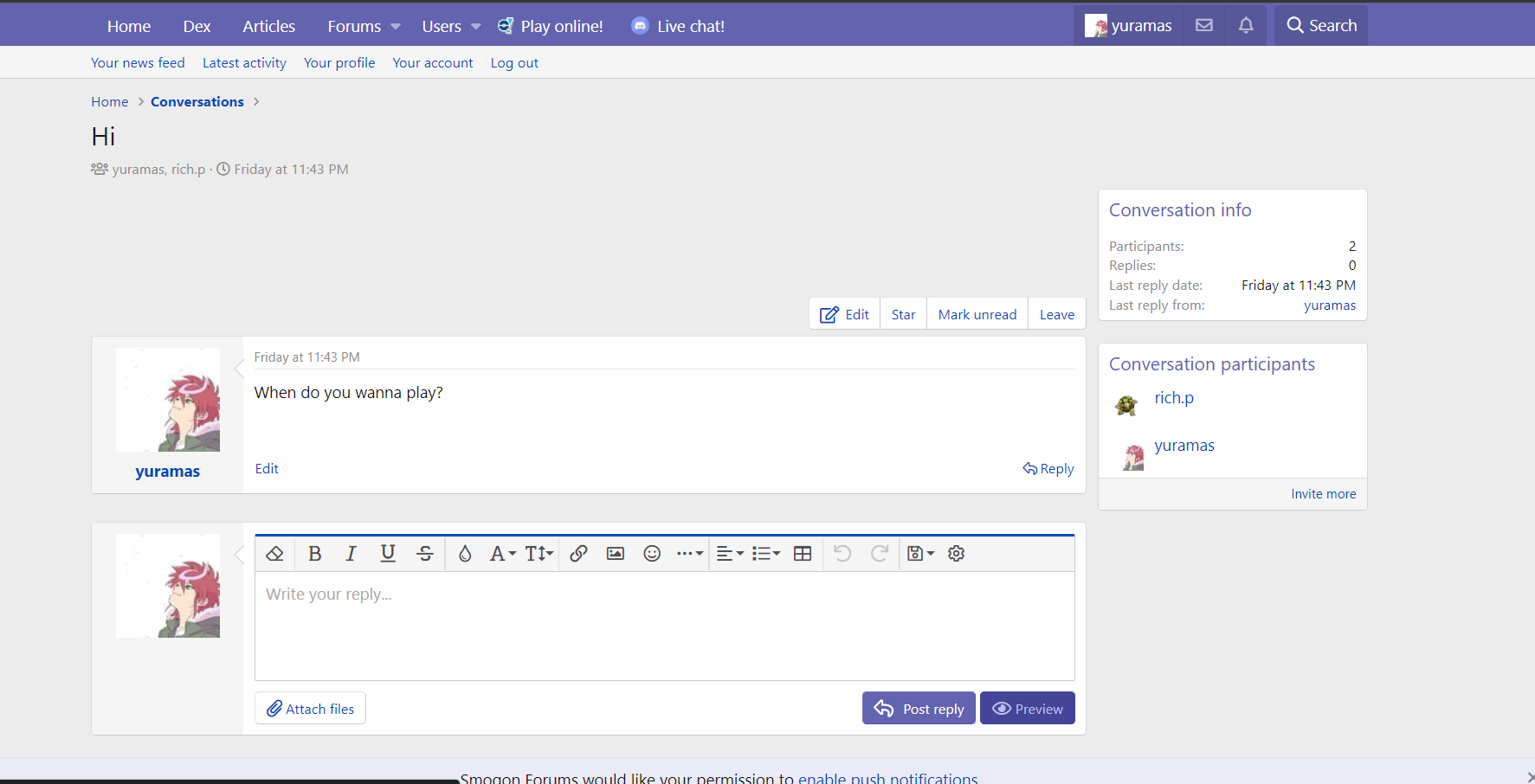The height and width of the screenshot is (784, 1535).
Task: Open the font family dropdown
Action: [502, 554]
